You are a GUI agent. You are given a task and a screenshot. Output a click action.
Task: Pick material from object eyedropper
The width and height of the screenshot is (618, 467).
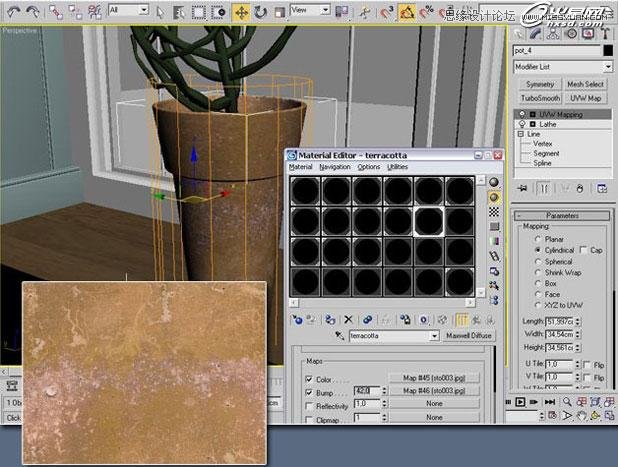click(339, 337)
